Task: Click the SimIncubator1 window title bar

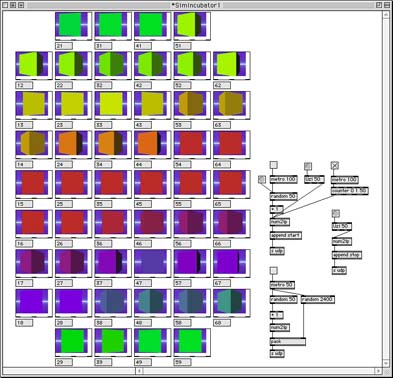Action: (196, 5)
